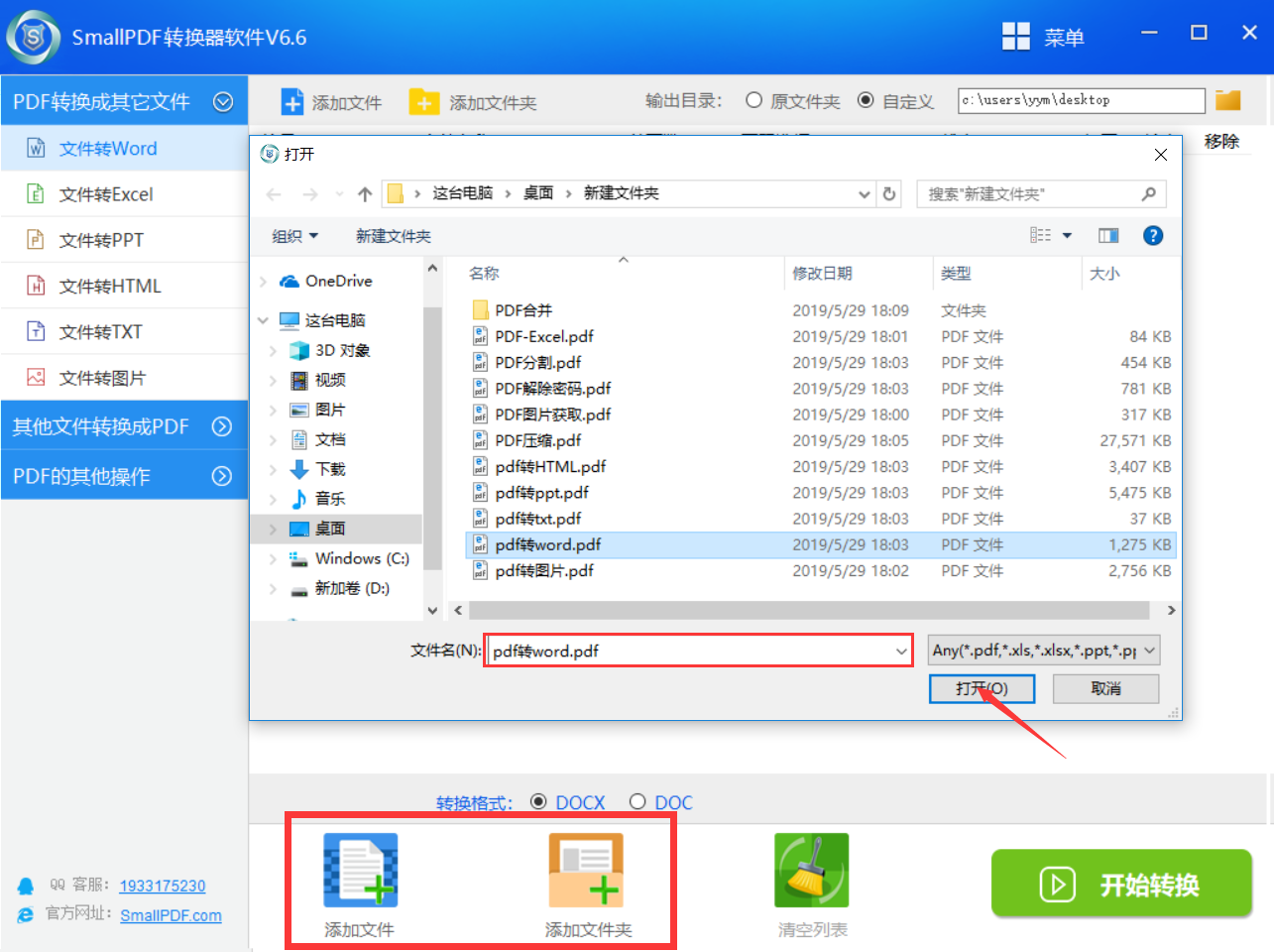Screen dimensions: 1274x952
Task: Toggle the preview pane icon
Action: pyautogui.click(x=1108, y=236)
